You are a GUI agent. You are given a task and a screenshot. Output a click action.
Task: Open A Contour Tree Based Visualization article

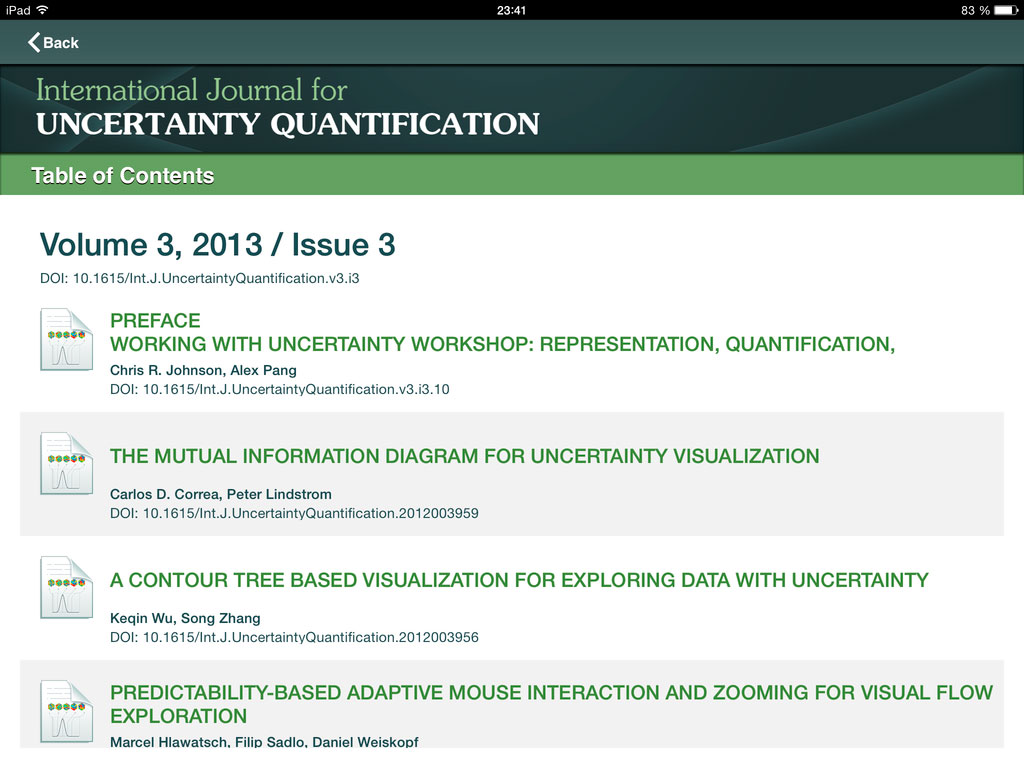point(519,580)
